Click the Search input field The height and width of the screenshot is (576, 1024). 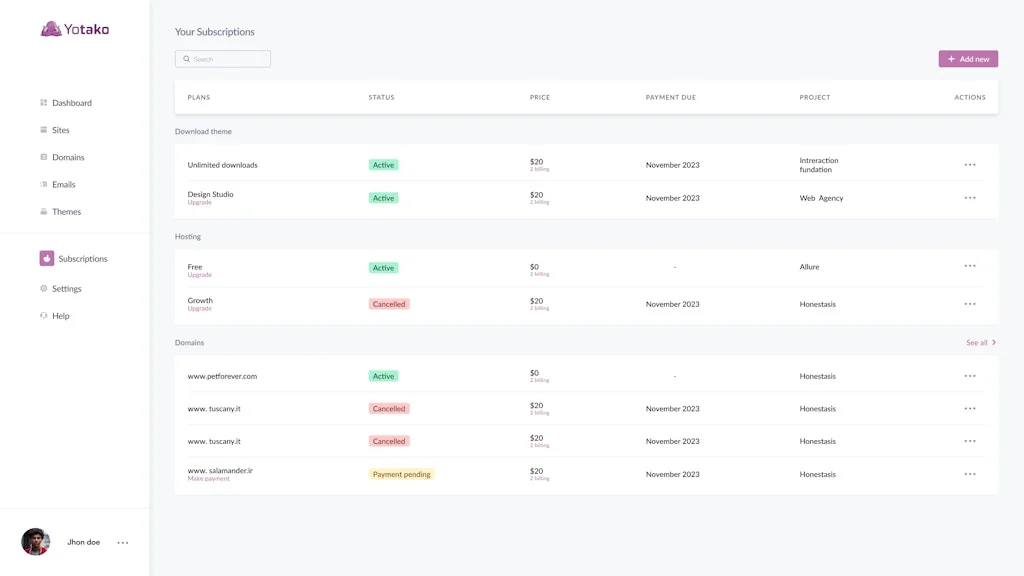tap(223, 59)
